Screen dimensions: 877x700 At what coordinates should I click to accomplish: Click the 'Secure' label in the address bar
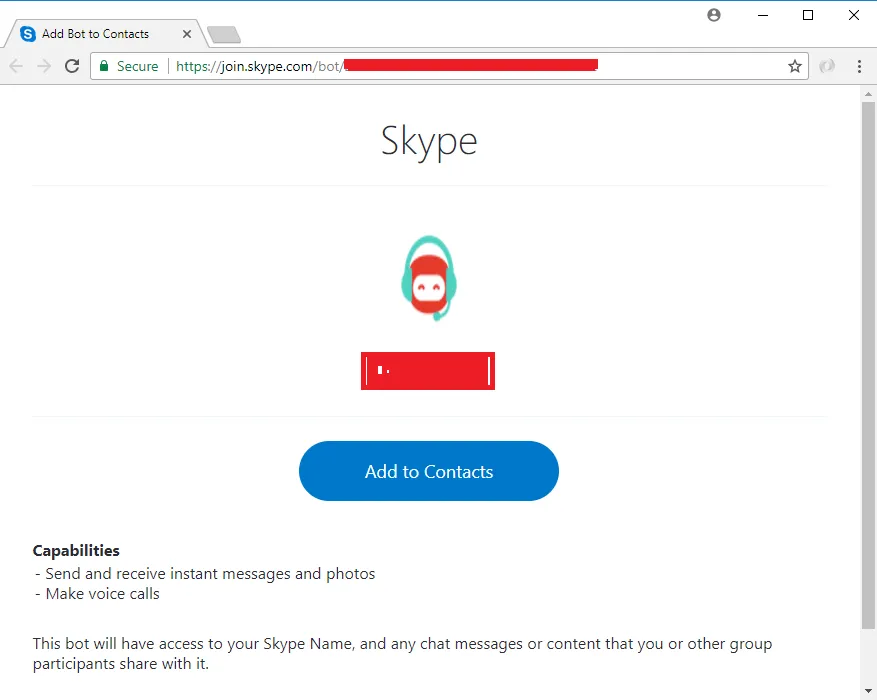(x=137, y=67)
